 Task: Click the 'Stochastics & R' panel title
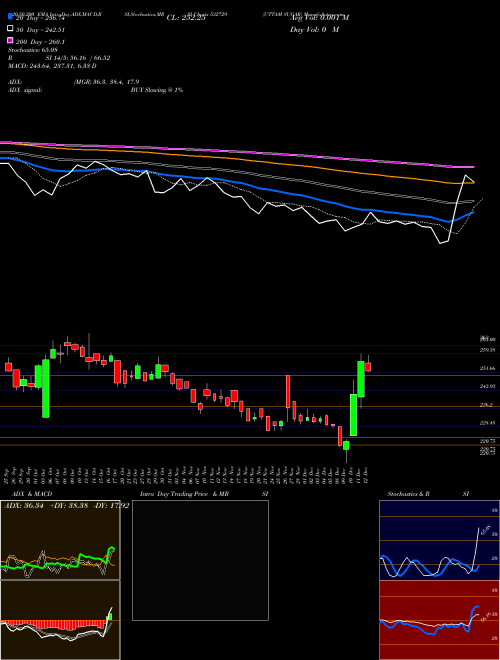[x=408, y=494]
